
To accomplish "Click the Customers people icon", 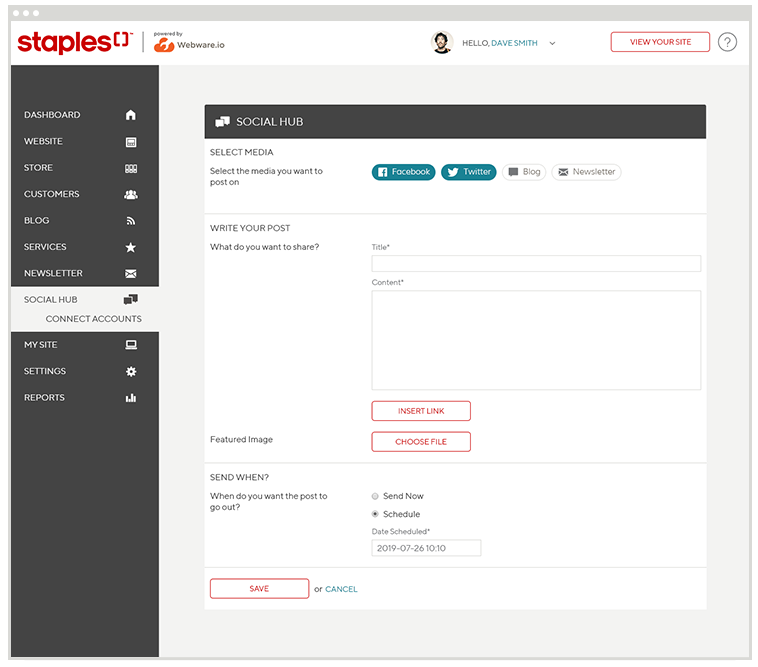I will click(x=131, y=194).
